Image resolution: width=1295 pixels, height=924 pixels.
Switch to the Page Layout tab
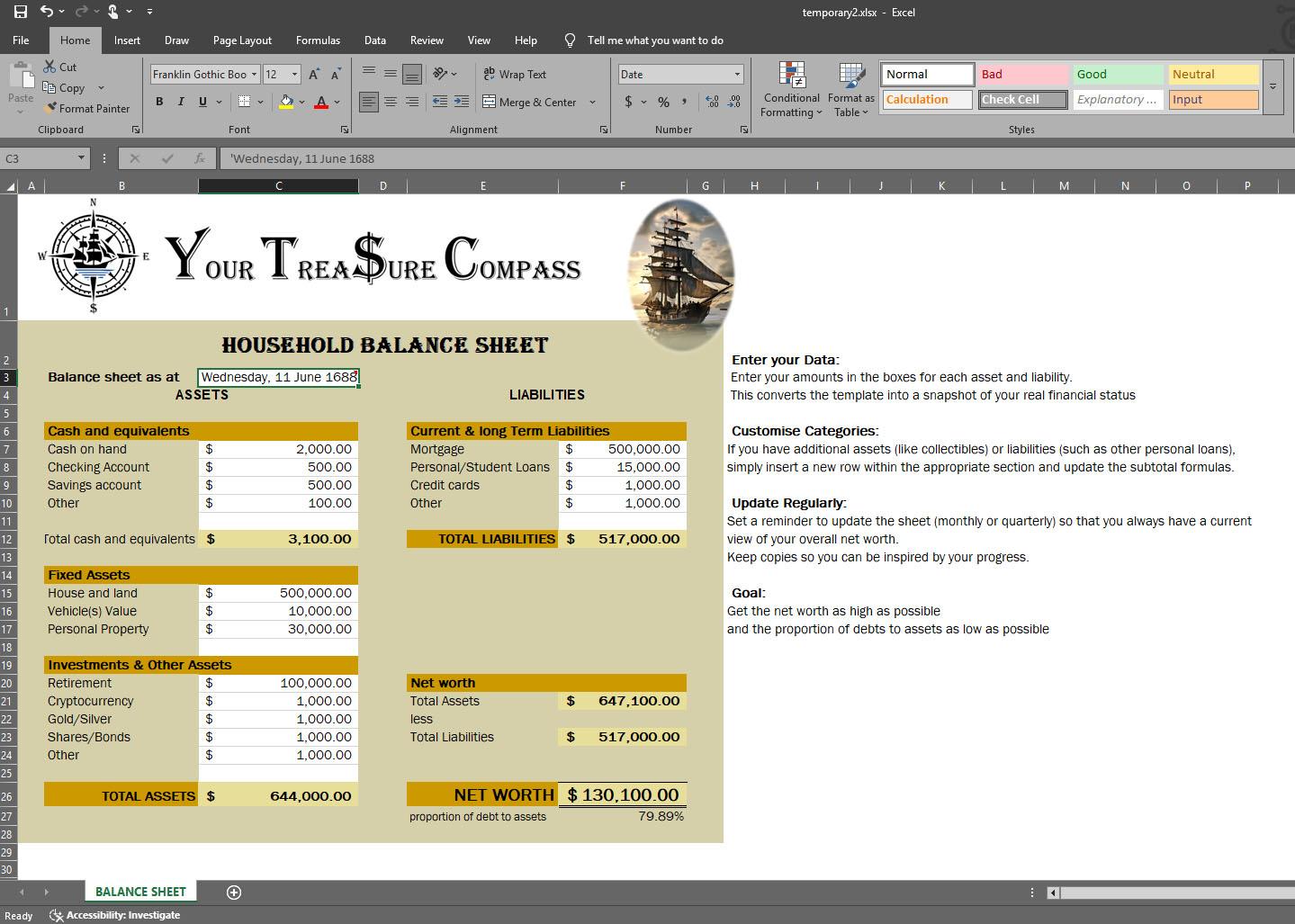pos(242,40)
